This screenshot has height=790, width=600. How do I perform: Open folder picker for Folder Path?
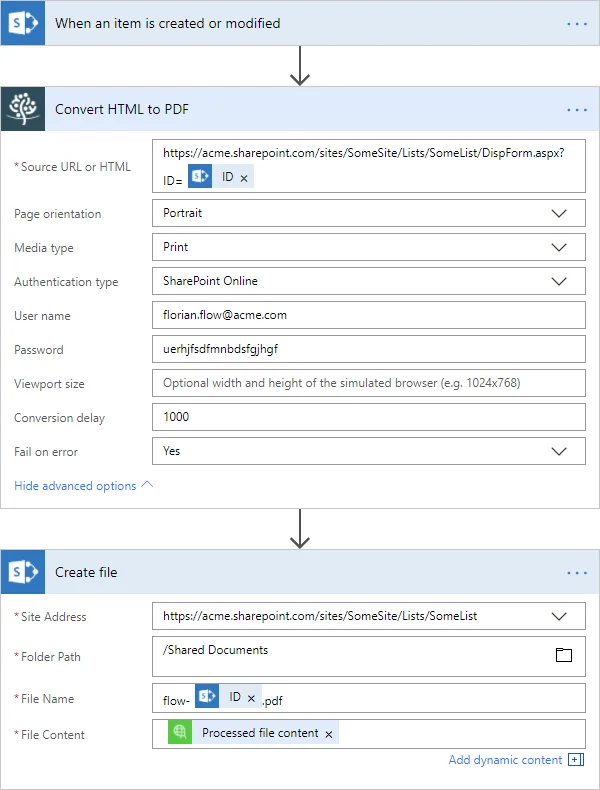pos(564,654)
